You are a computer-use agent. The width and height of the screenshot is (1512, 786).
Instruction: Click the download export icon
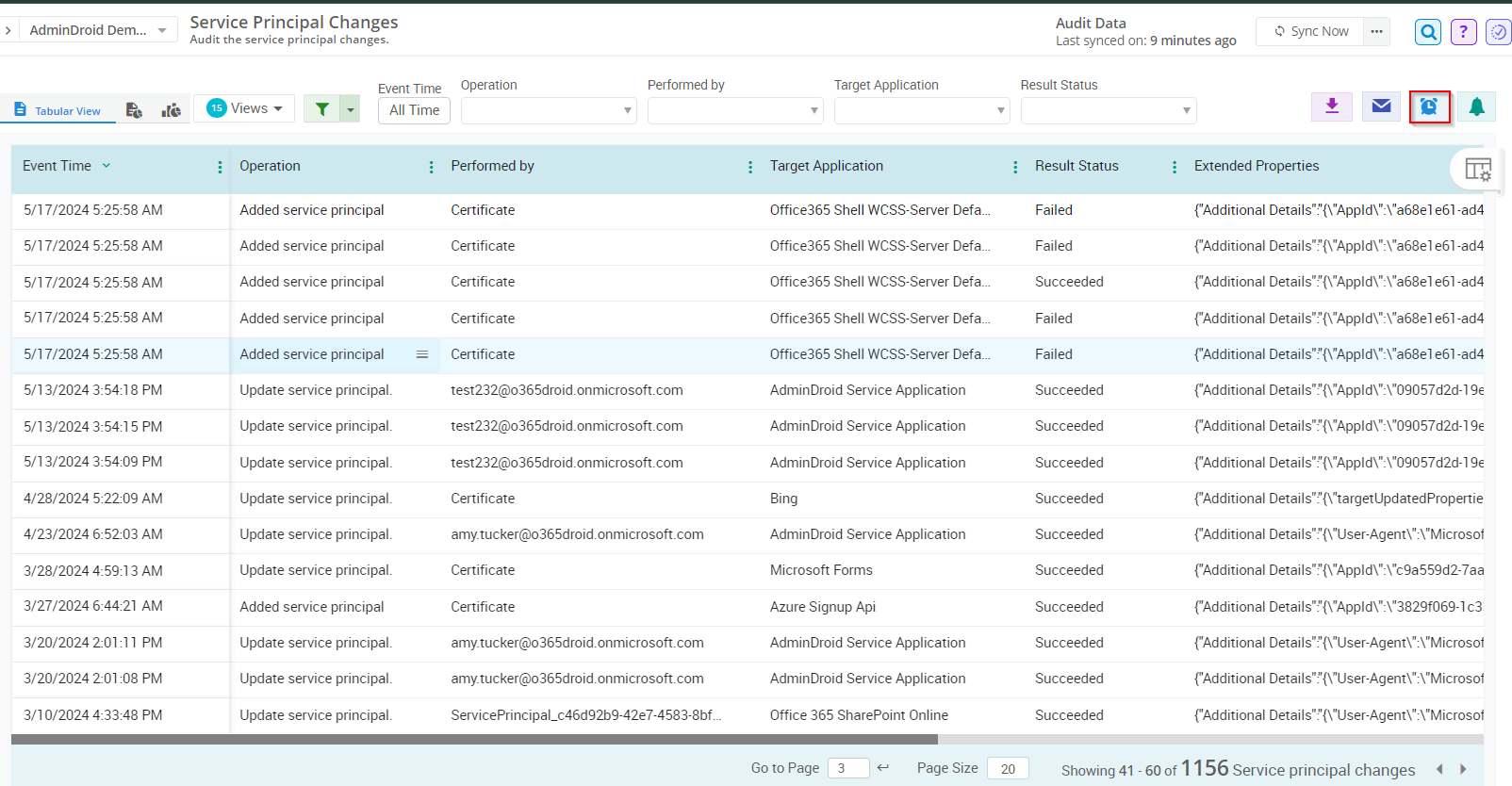[x=1332, y=106]
